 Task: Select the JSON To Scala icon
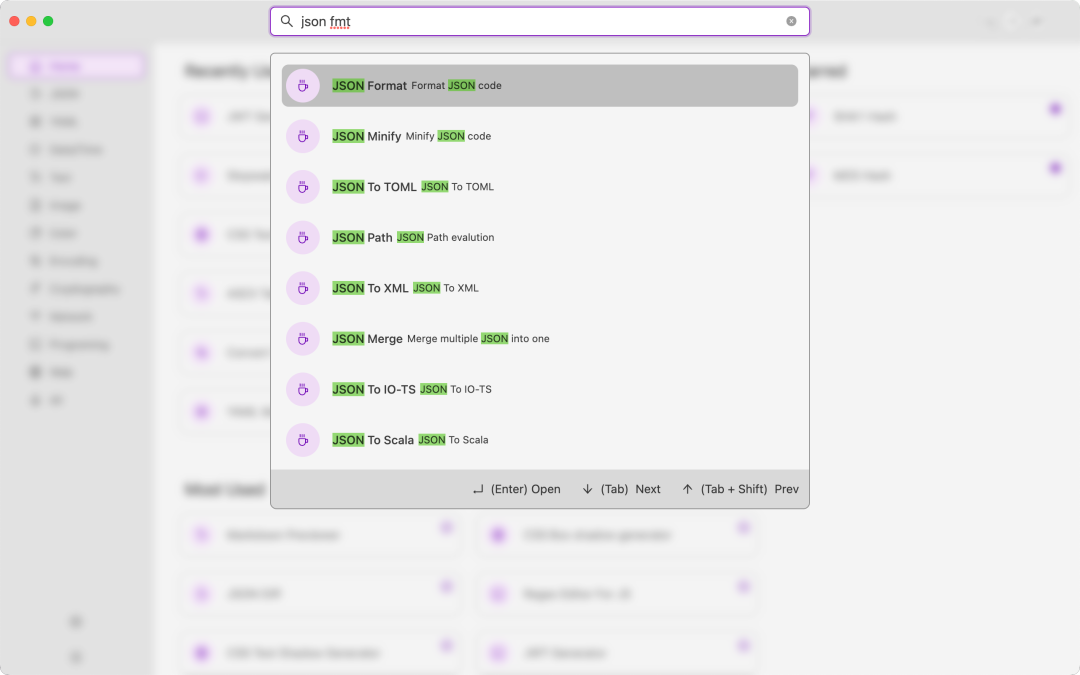coord(302,440)
